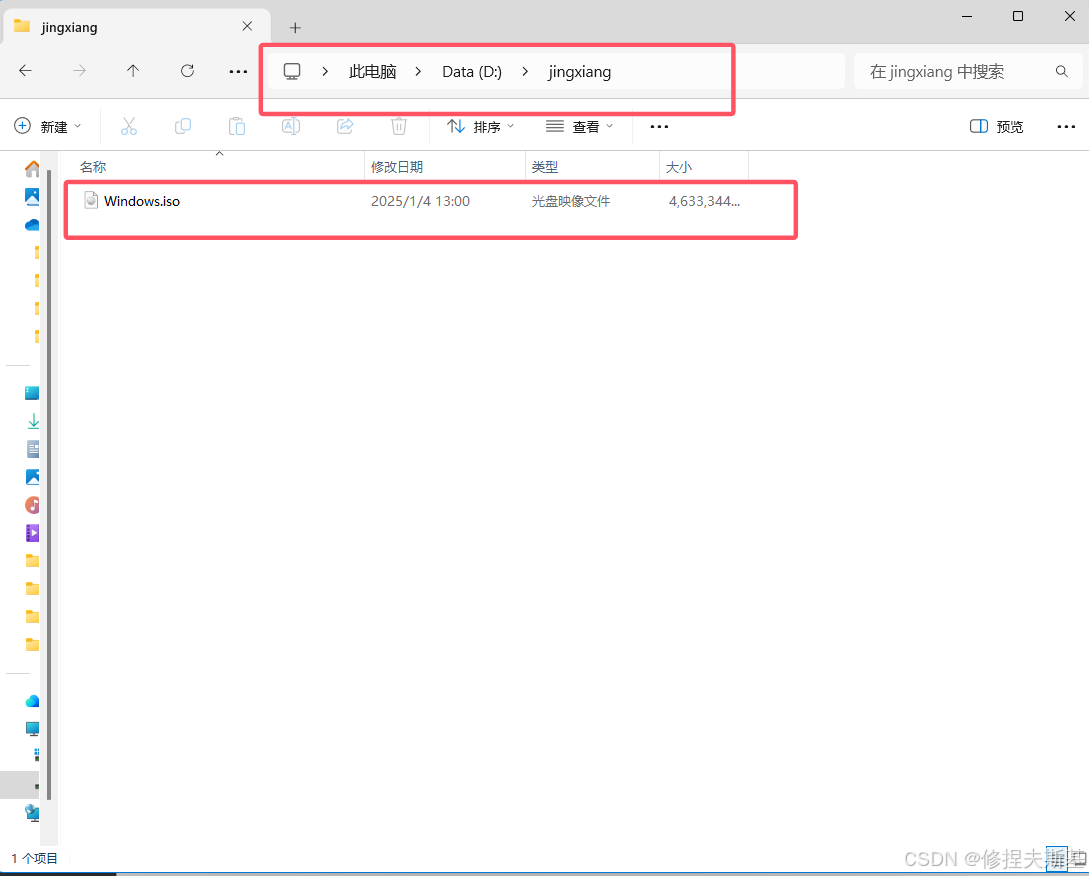Open the 查看 view dropdown
The image size is (1089, 876).
point(580,126)
